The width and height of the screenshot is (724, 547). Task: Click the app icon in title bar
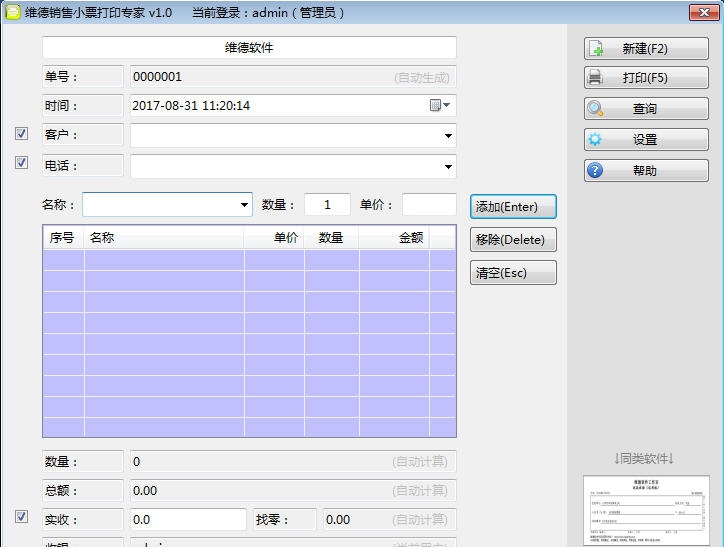12,12
